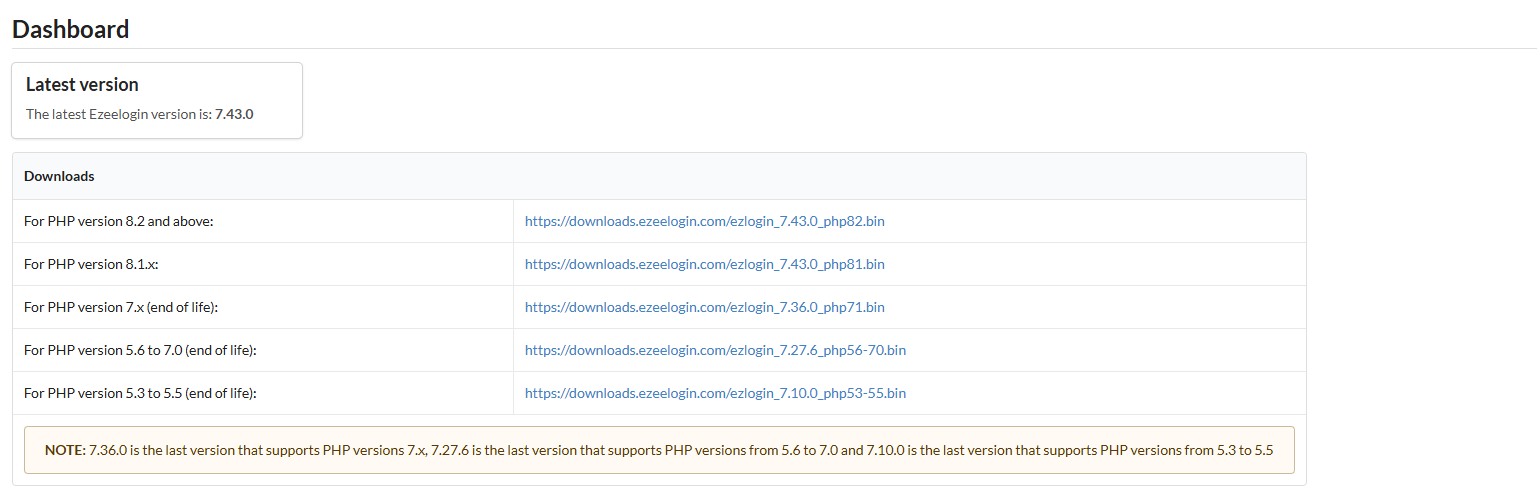Screen dimensions: 1537x495
Task: Click the 'For PHP version 7.x (end of life)' label
Action: (121, 307)
